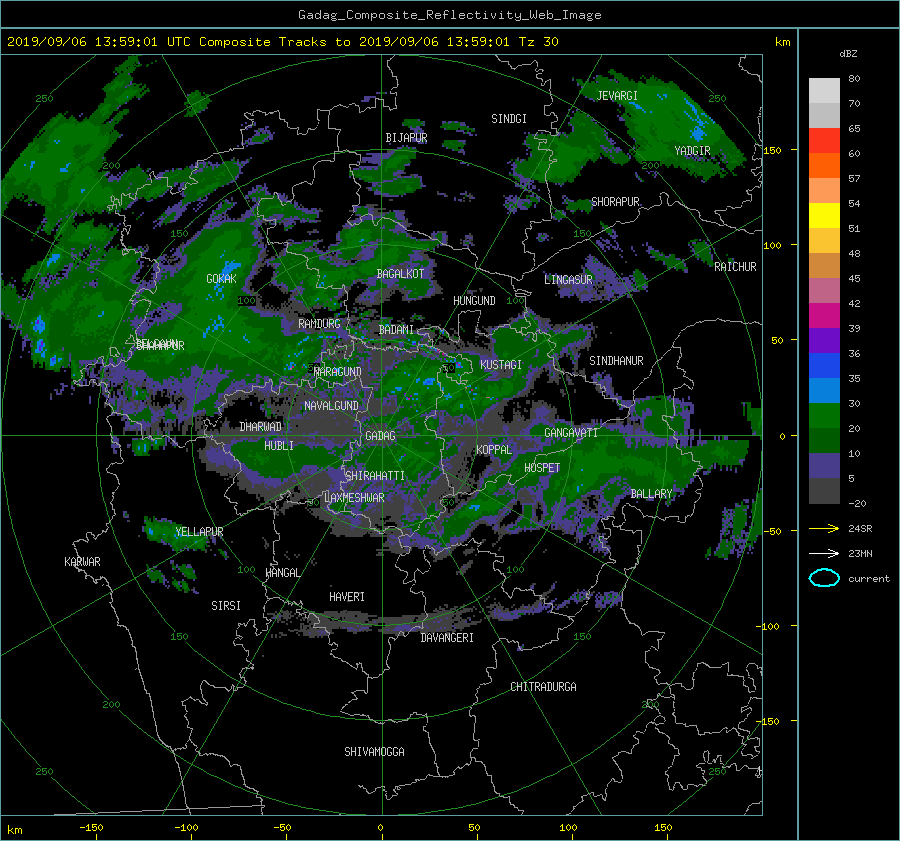Click the yellow UTC timestamp header text
The width and height of the screenshot is (900, 841).
point(283,42)
